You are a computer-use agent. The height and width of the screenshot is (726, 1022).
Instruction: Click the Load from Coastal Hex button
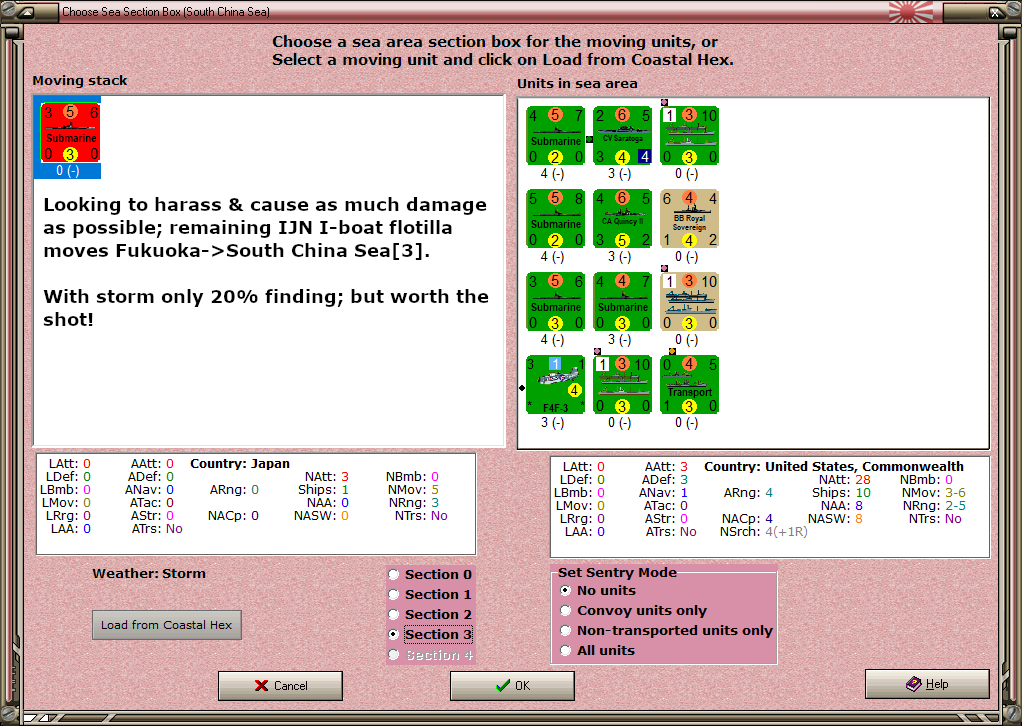point(167,625)
